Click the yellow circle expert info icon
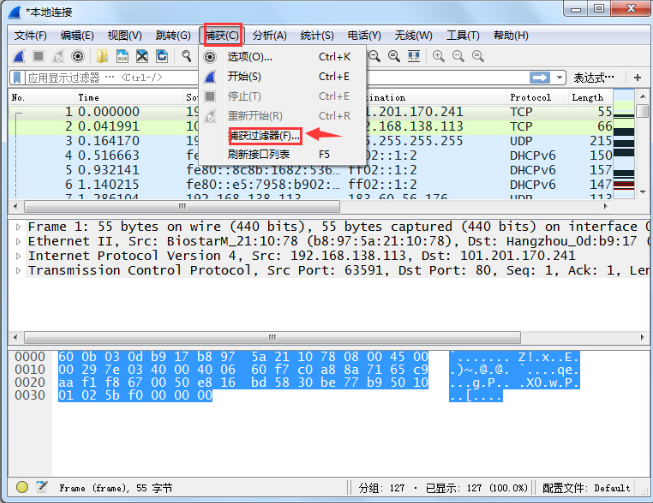 pos(22,487)
